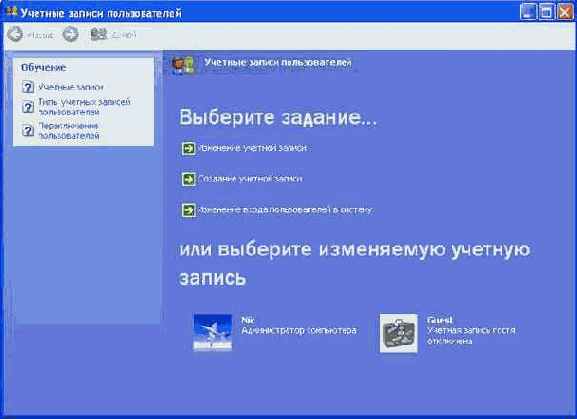Choose 'Изменение входа пользователей в систему' task
This screenshot has width=577, height=419.
(x=286, y=210)
